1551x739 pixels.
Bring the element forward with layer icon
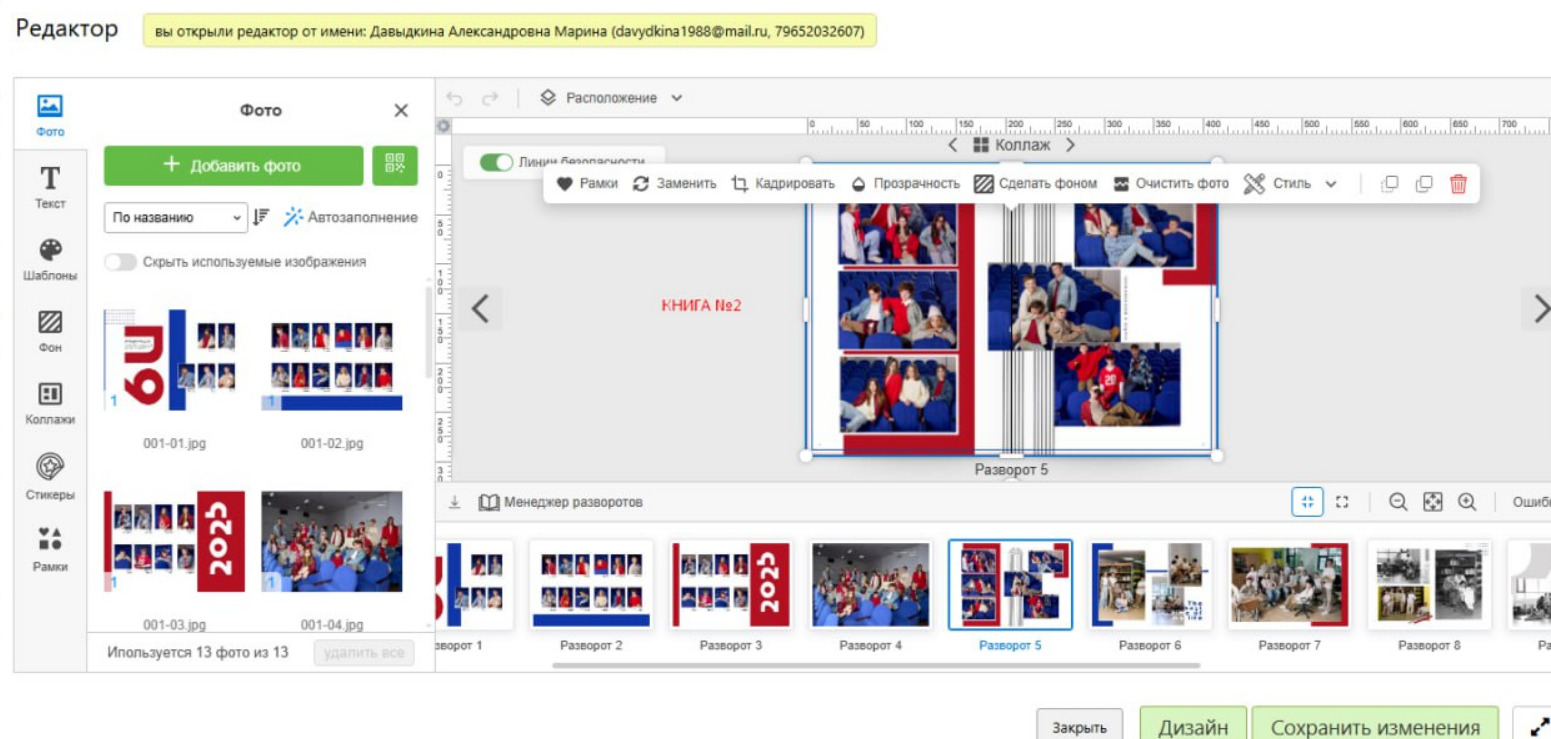pos(1424,184)
